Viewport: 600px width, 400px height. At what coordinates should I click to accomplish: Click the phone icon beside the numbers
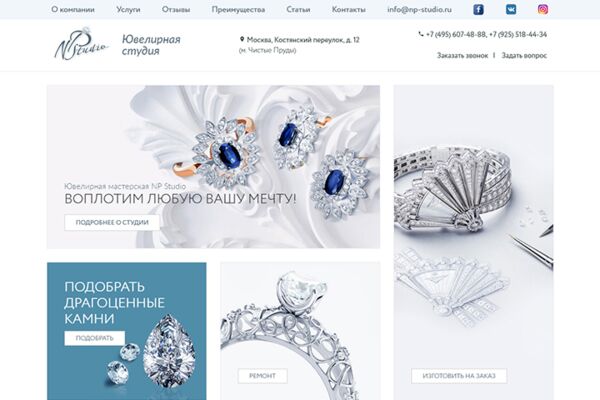point(421,34)
